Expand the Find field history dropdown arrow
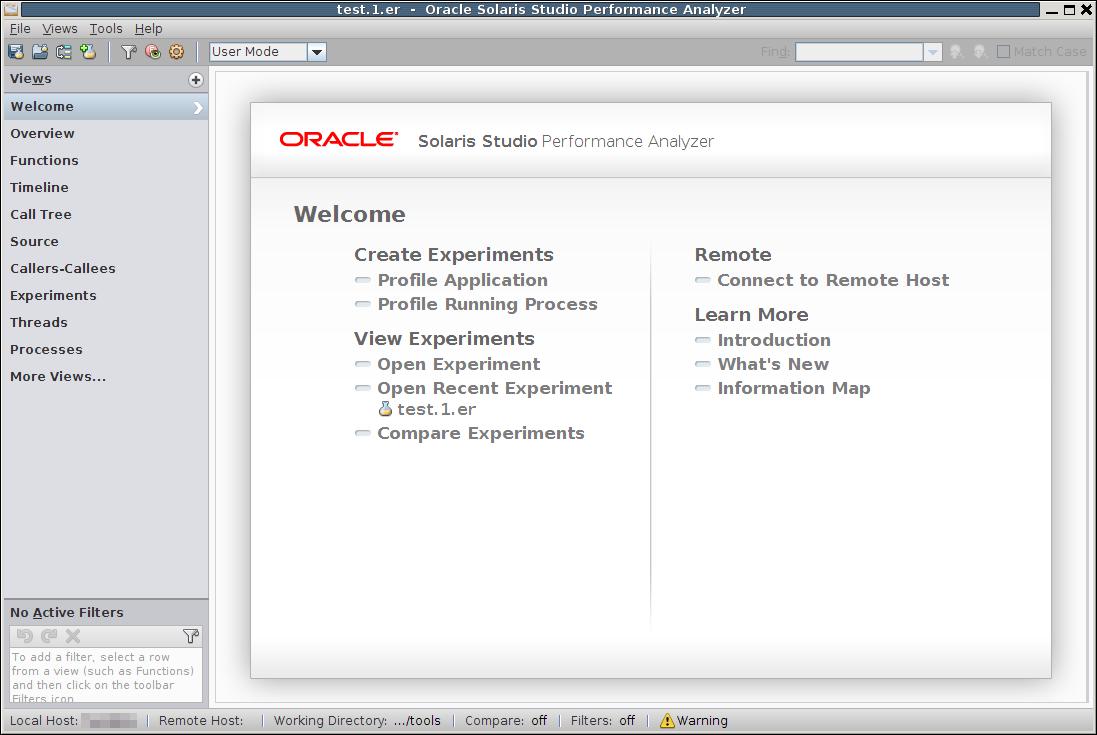Image resolution: width=1097 pixels, height=735 pixels. click(x=933, y=52)
